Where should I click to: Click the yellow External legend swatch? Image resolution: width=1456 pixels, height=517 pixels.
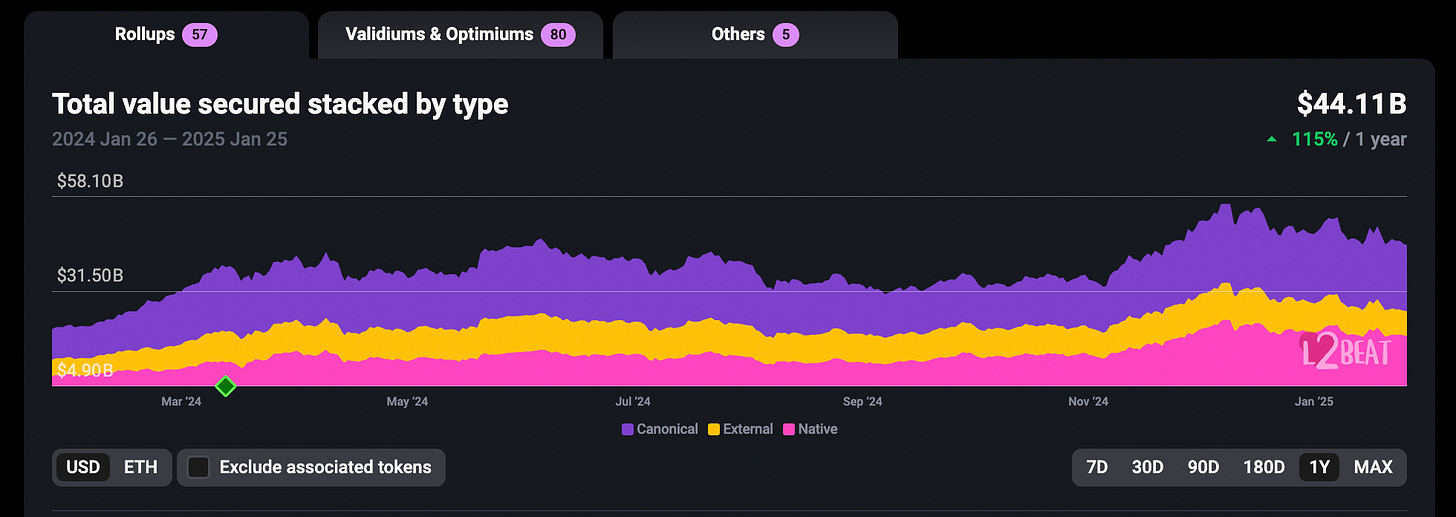coord(714,429)
